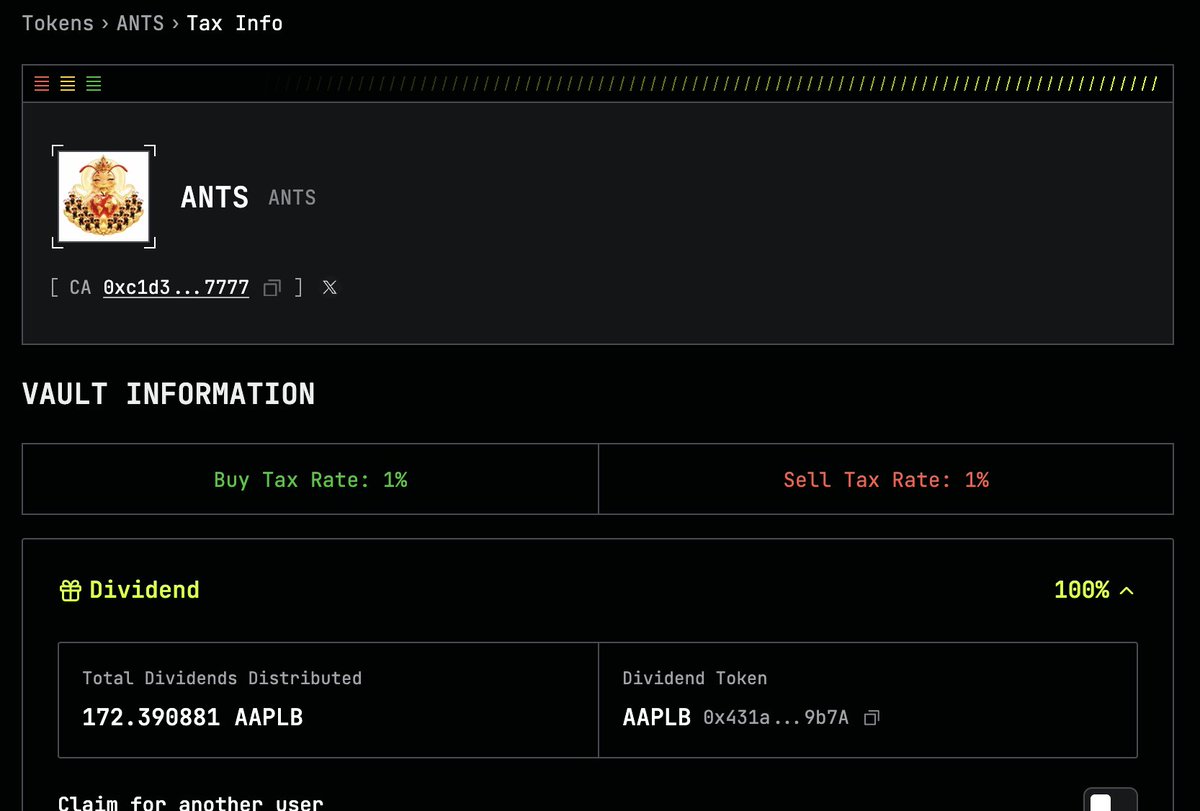The image size is (1200, 811).
Task: Copy the AAPLB dividend token address
Action: 872,718
